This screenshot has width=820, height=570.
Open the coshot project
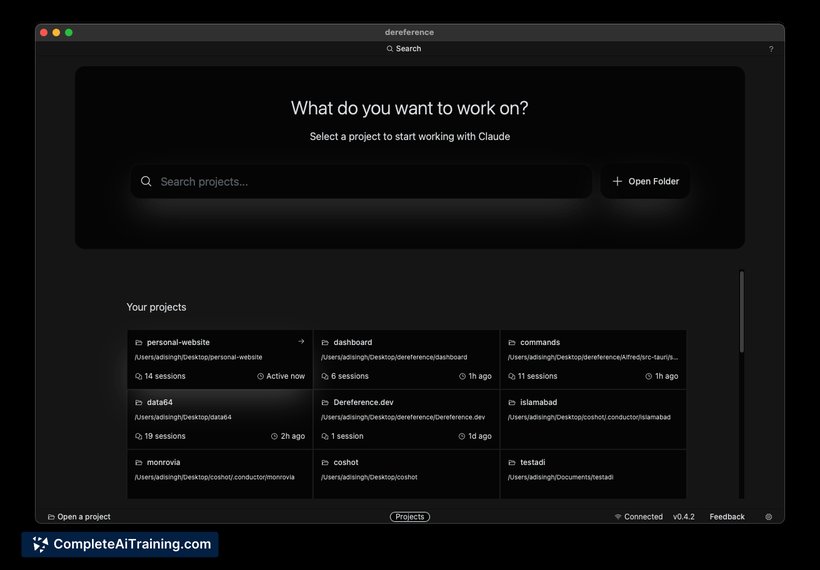(406, 474)
